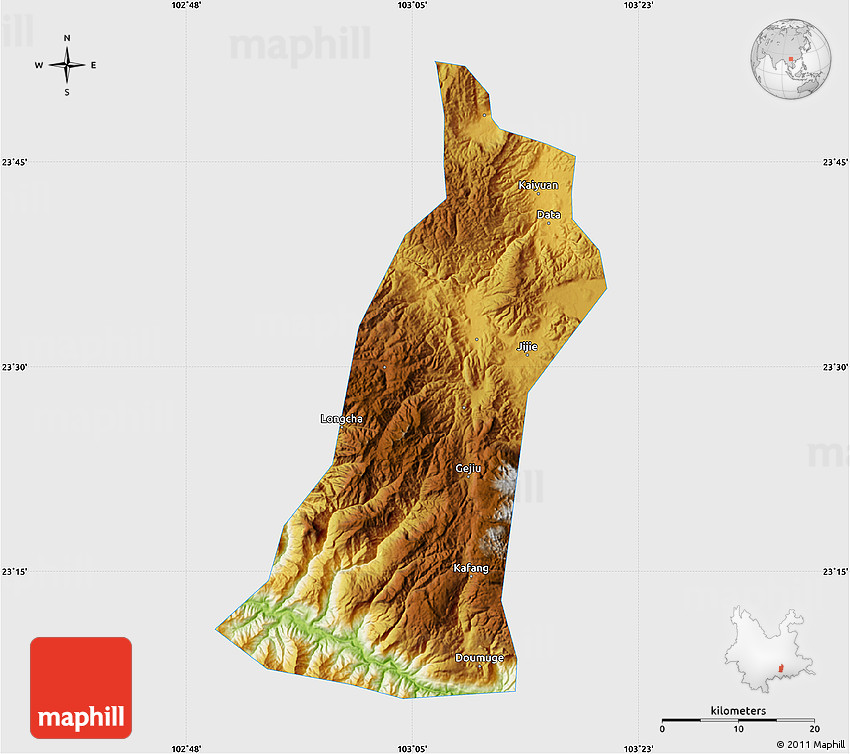Screen dimensions: 850x754
Task: Open the © 2011 Maphill copyright link
Action: 812,744
